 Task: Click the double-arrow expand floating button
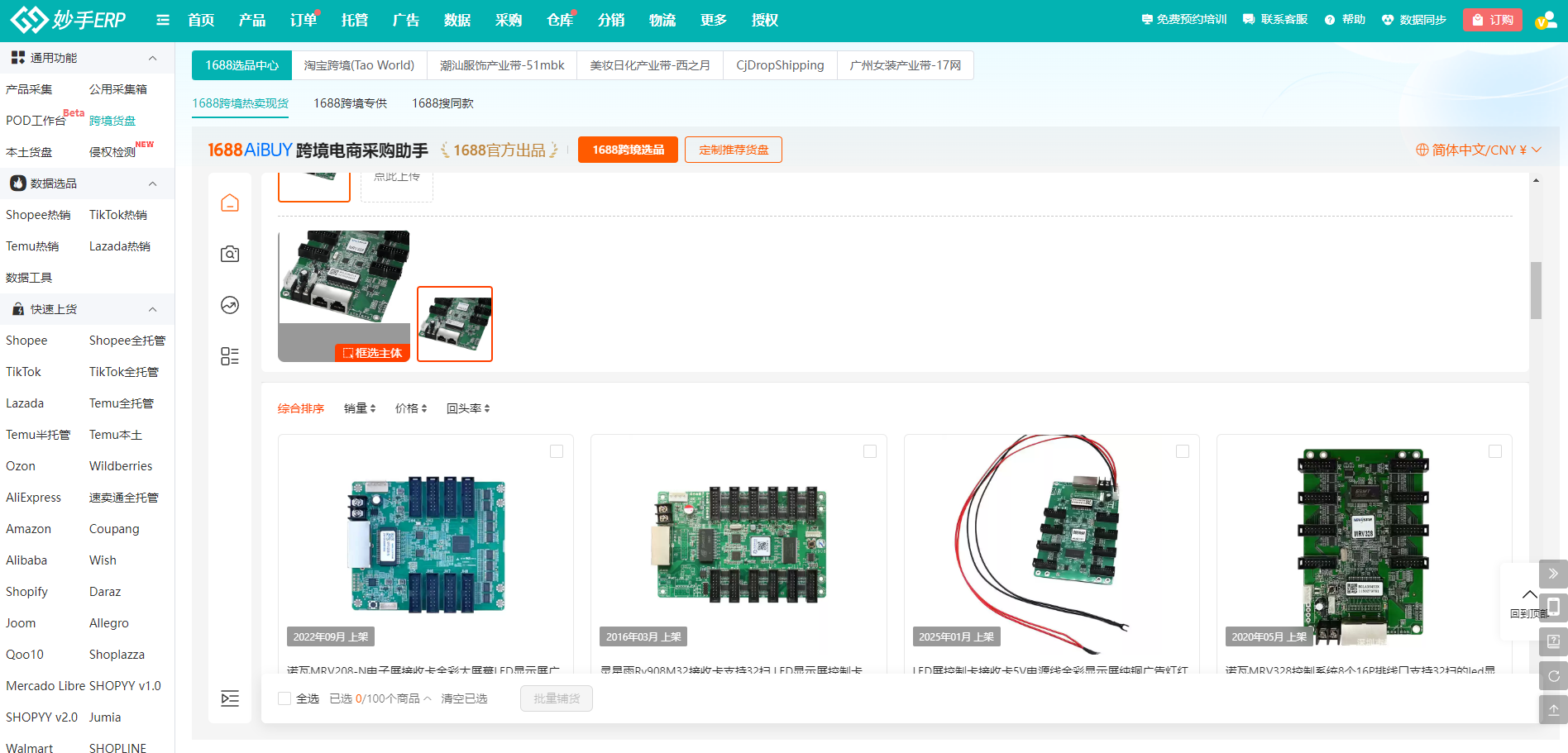(x=1553, y=574)
